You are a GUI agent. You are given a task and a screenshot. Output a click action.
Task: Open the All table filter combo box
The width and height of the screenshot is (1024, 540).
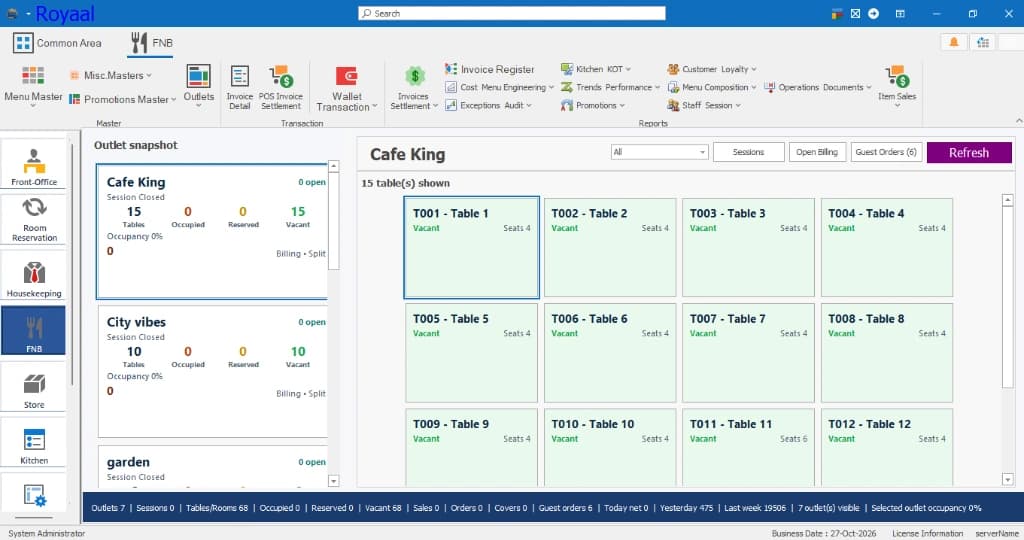(660, 152)
